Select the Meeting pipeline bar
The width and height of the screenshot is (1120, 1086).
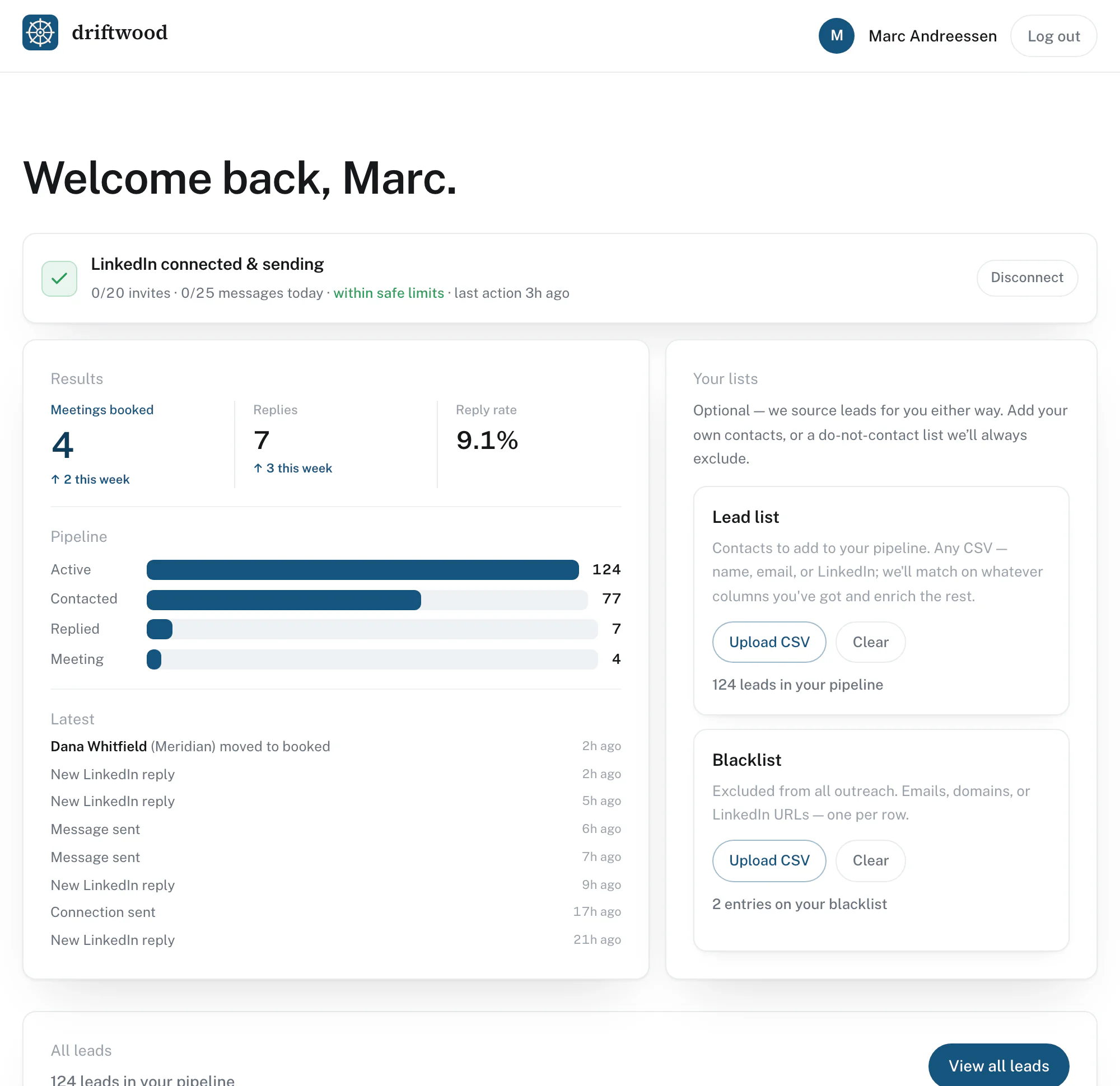(x=372, y=659)
